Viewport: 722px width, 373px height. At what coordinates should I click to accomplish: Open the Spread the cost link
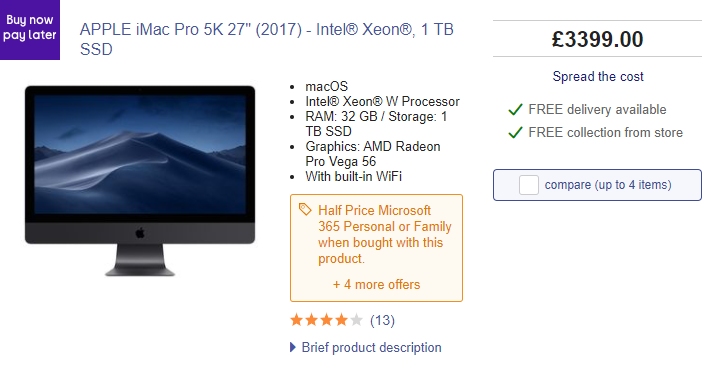598,76
